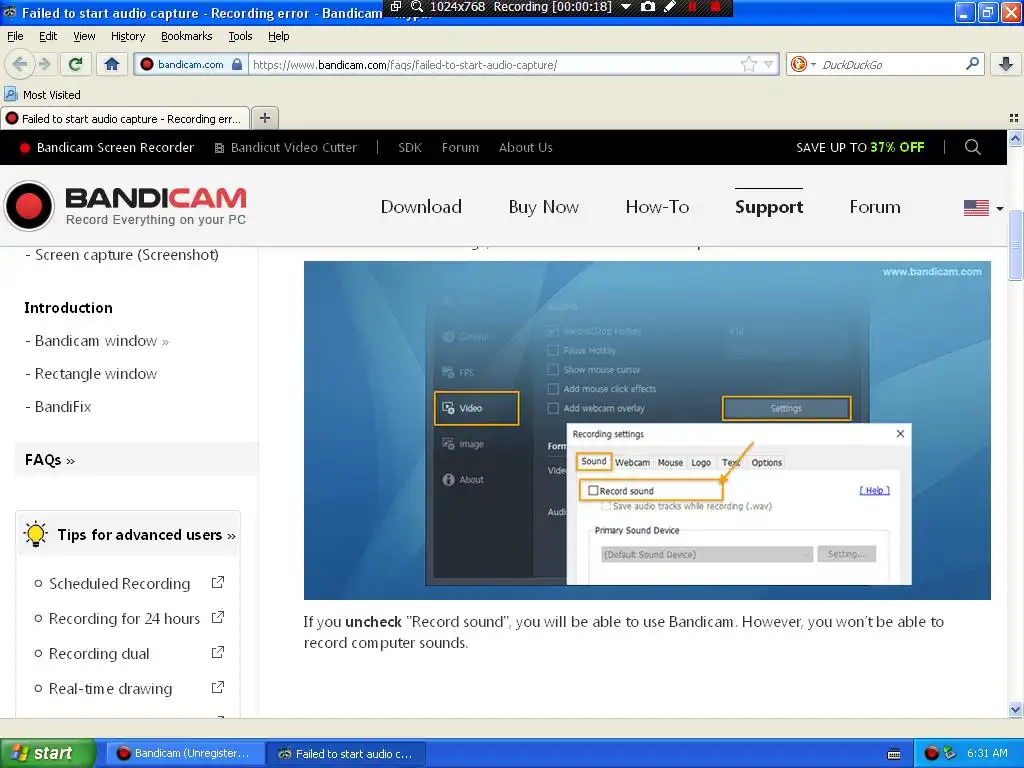Open the Scheduled Recording tip
The image size is (1024, 768).
[120, 584]
